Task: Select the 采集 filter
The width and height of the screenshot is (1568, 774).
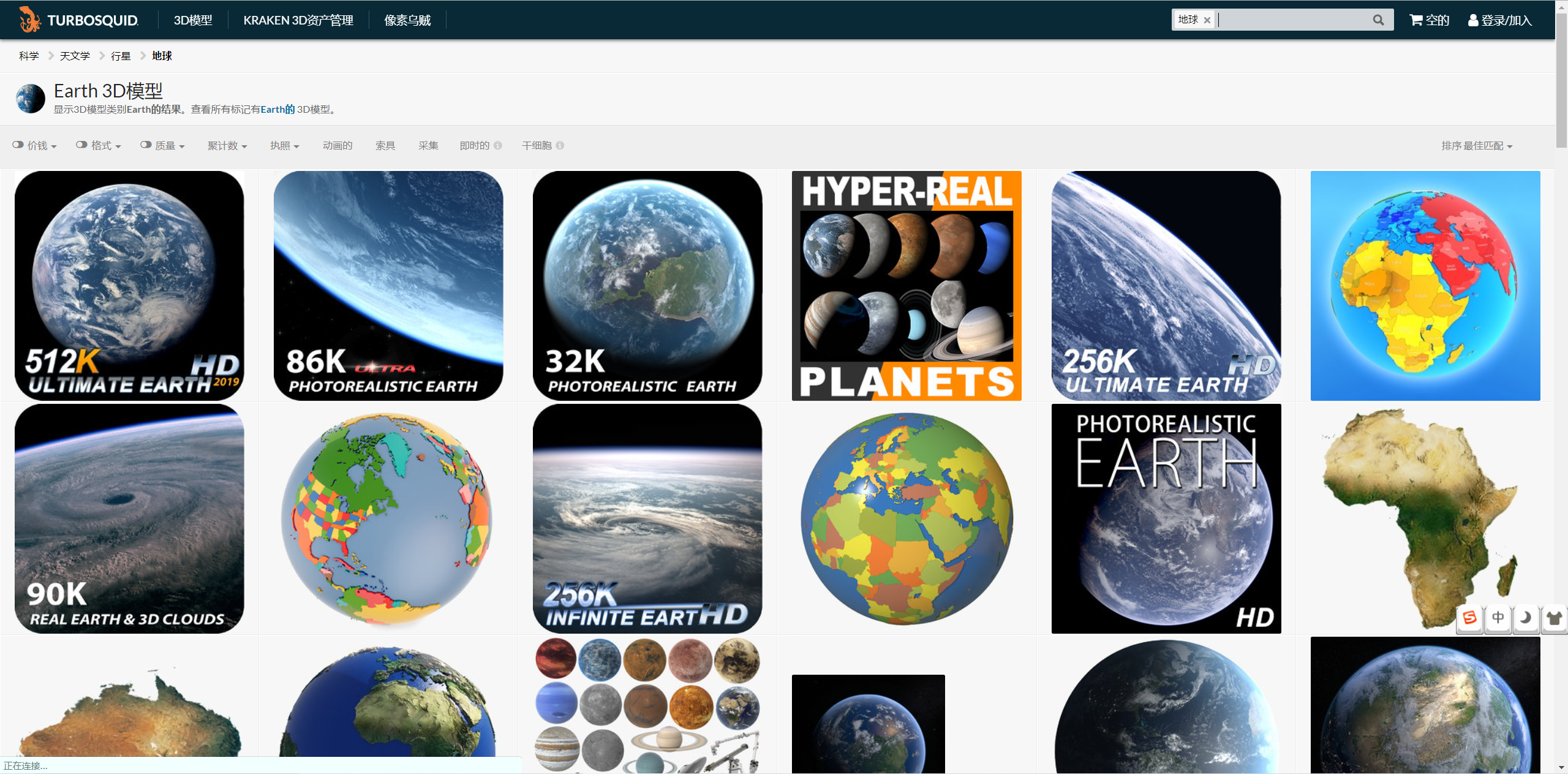Action: pos(428,145)
